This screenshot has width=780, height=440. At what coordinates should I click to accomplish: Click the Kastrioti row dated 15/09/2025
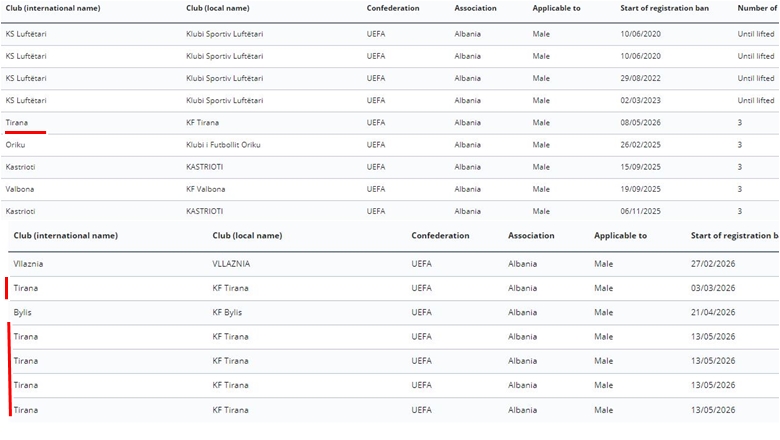(390, 167)
